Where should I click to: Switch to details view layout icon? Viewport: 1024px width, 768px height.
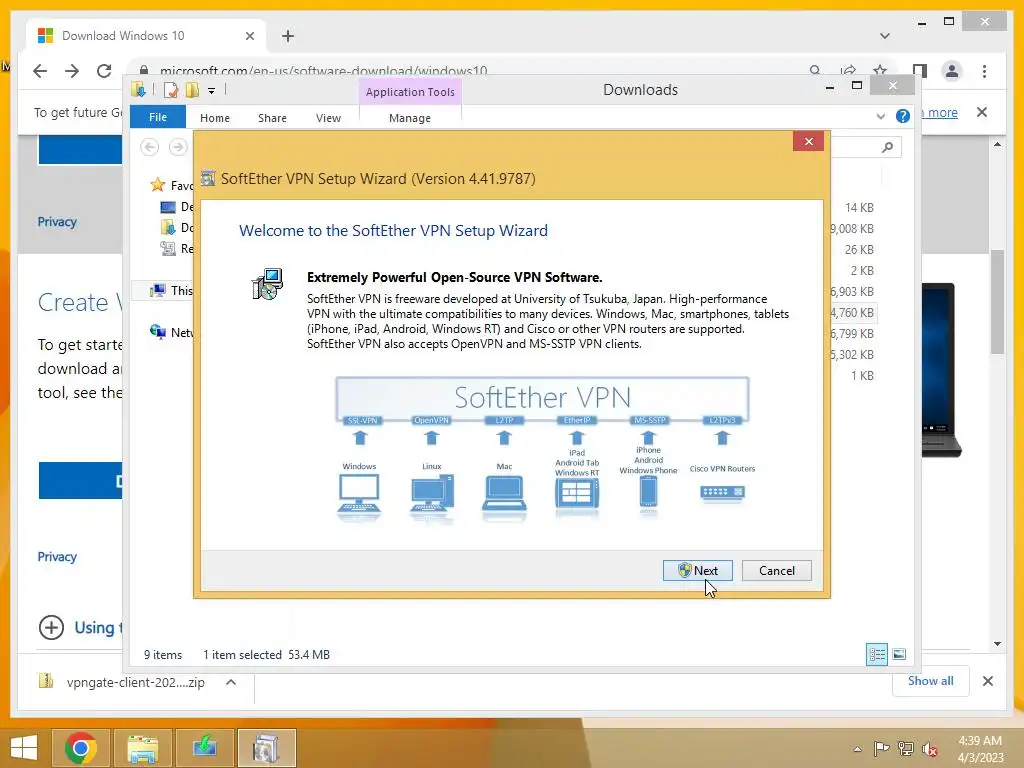[x=876, y=654]
